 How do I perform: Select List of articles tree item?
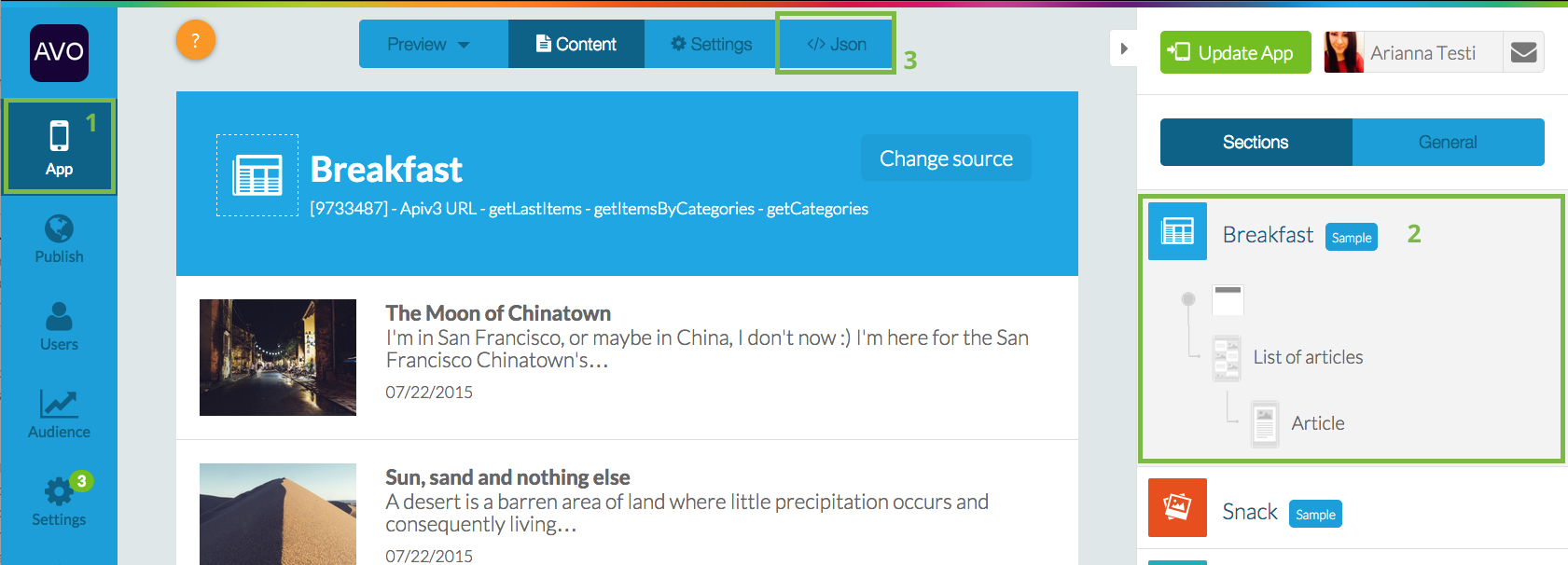[x=1307, y=357]
